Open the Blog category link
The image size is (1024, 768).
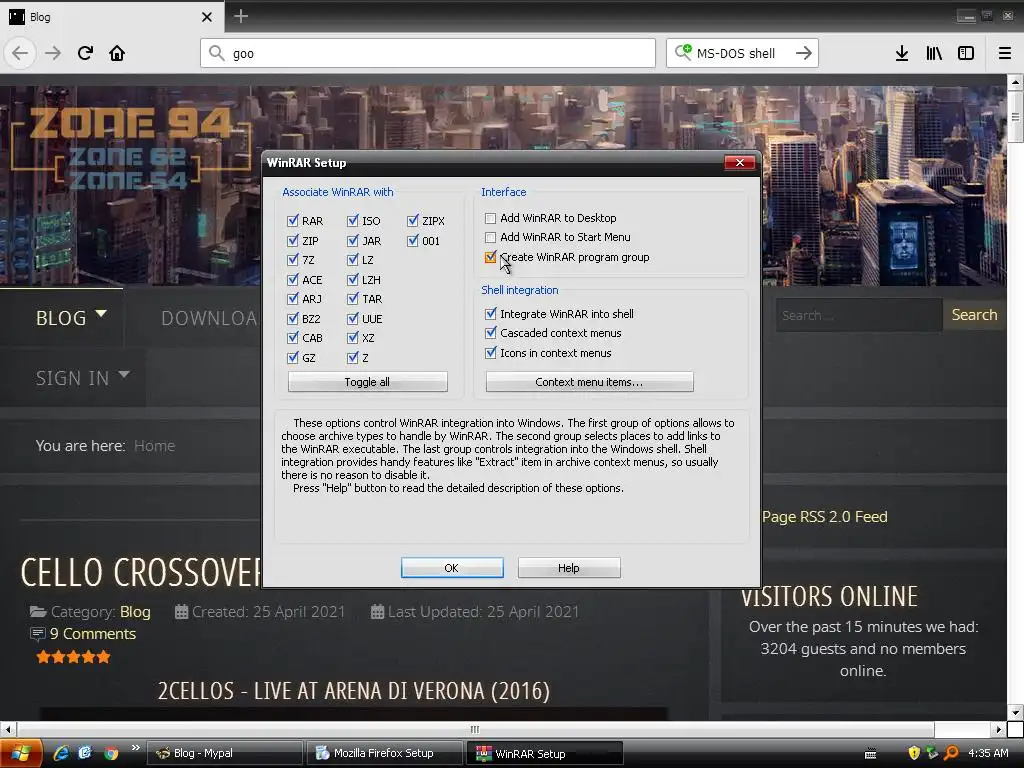coord(135,612)
